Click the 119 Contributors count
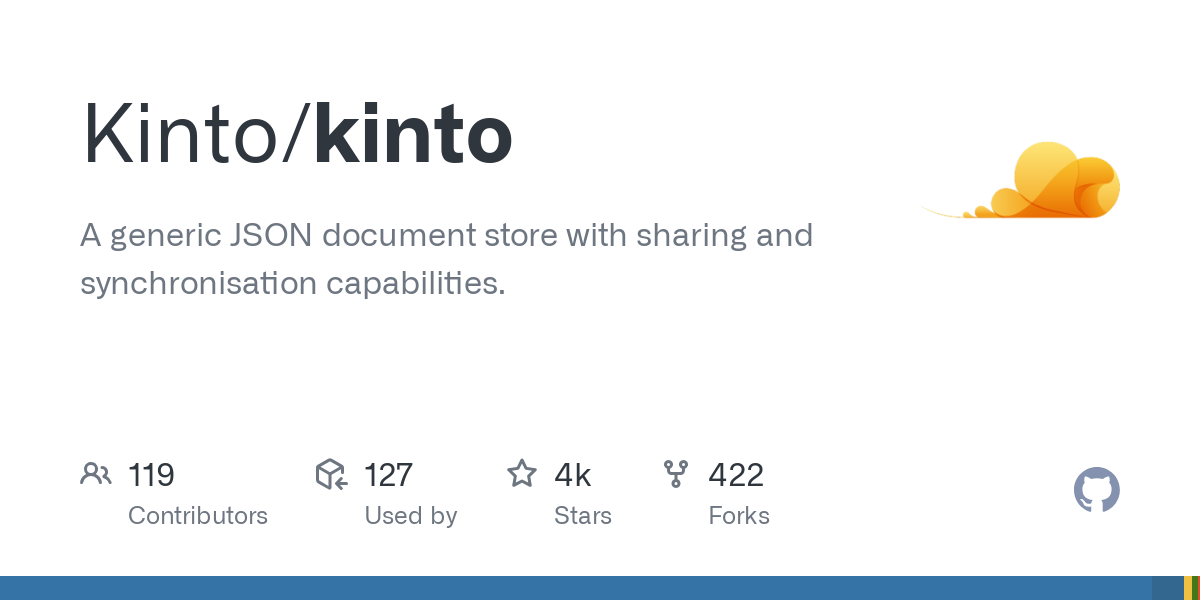Image resolution: width=1200 pixels, height=600 pixels. tap(151, 476)
